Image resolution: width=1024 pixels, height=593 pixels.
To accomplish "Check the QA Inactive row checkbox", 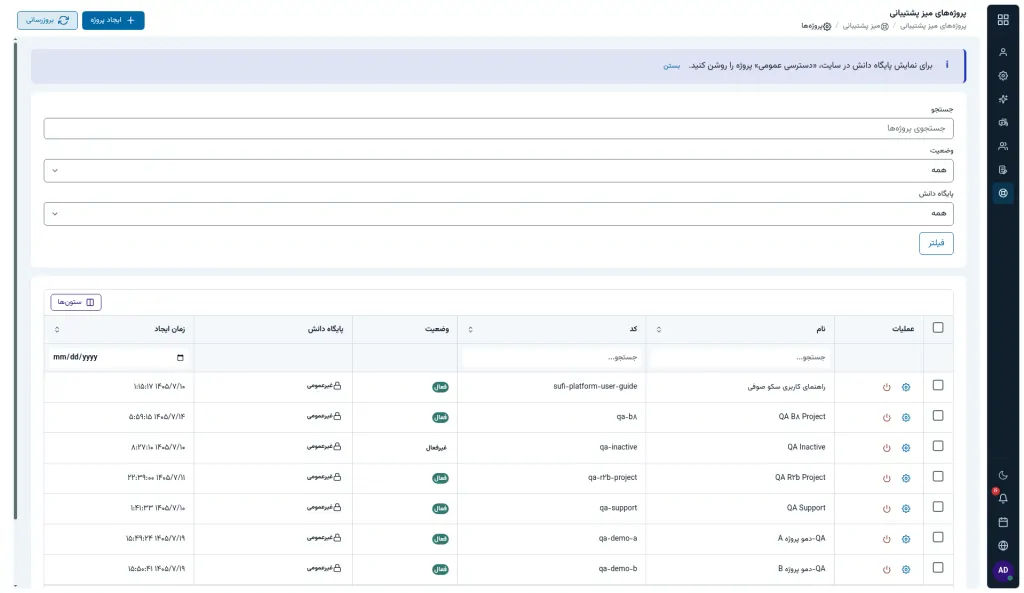I will [x=938, y=446].
